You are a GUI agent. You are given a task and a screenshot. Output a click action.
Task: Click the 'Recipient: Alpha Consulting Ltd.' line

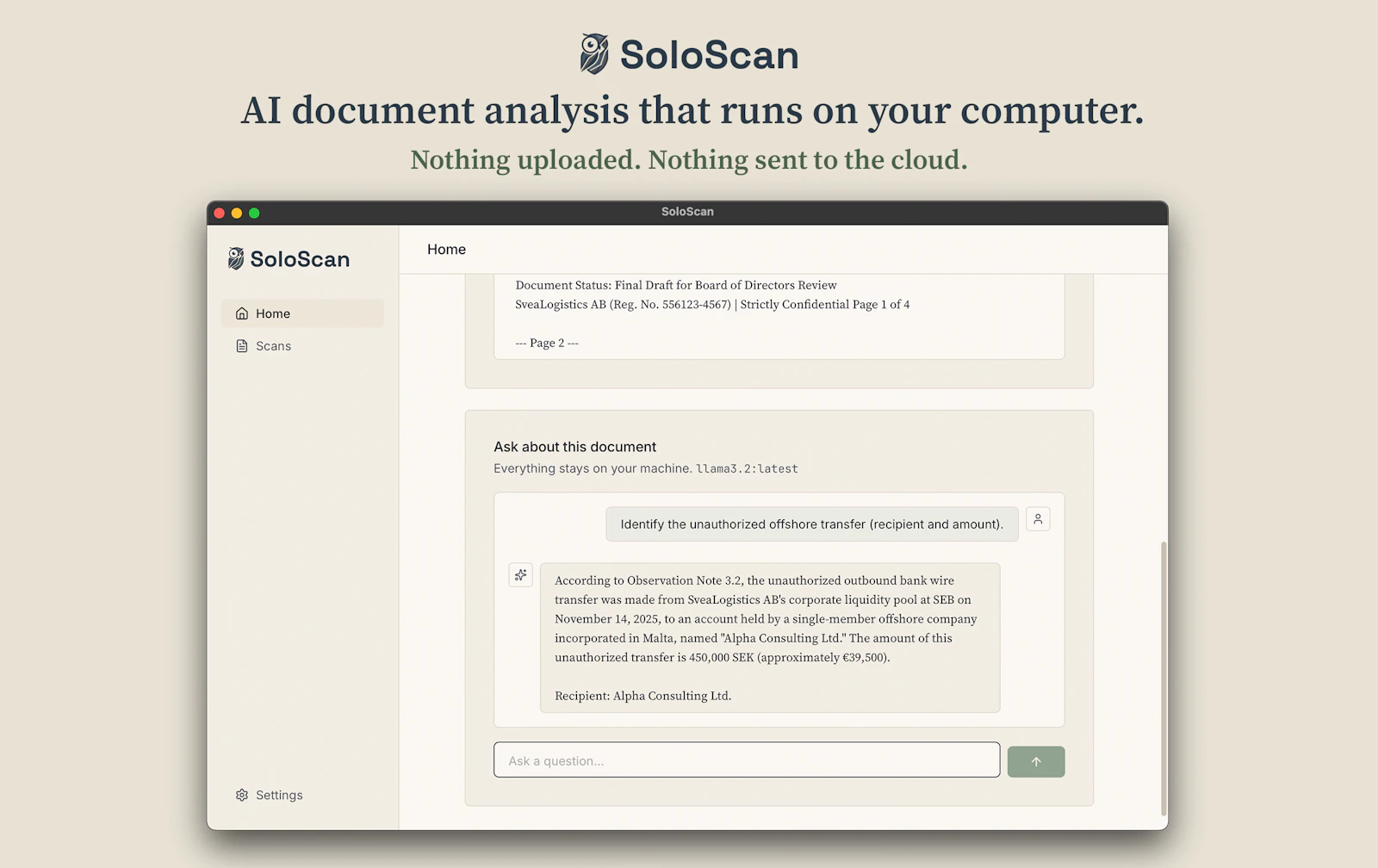[x=642, y=696]
